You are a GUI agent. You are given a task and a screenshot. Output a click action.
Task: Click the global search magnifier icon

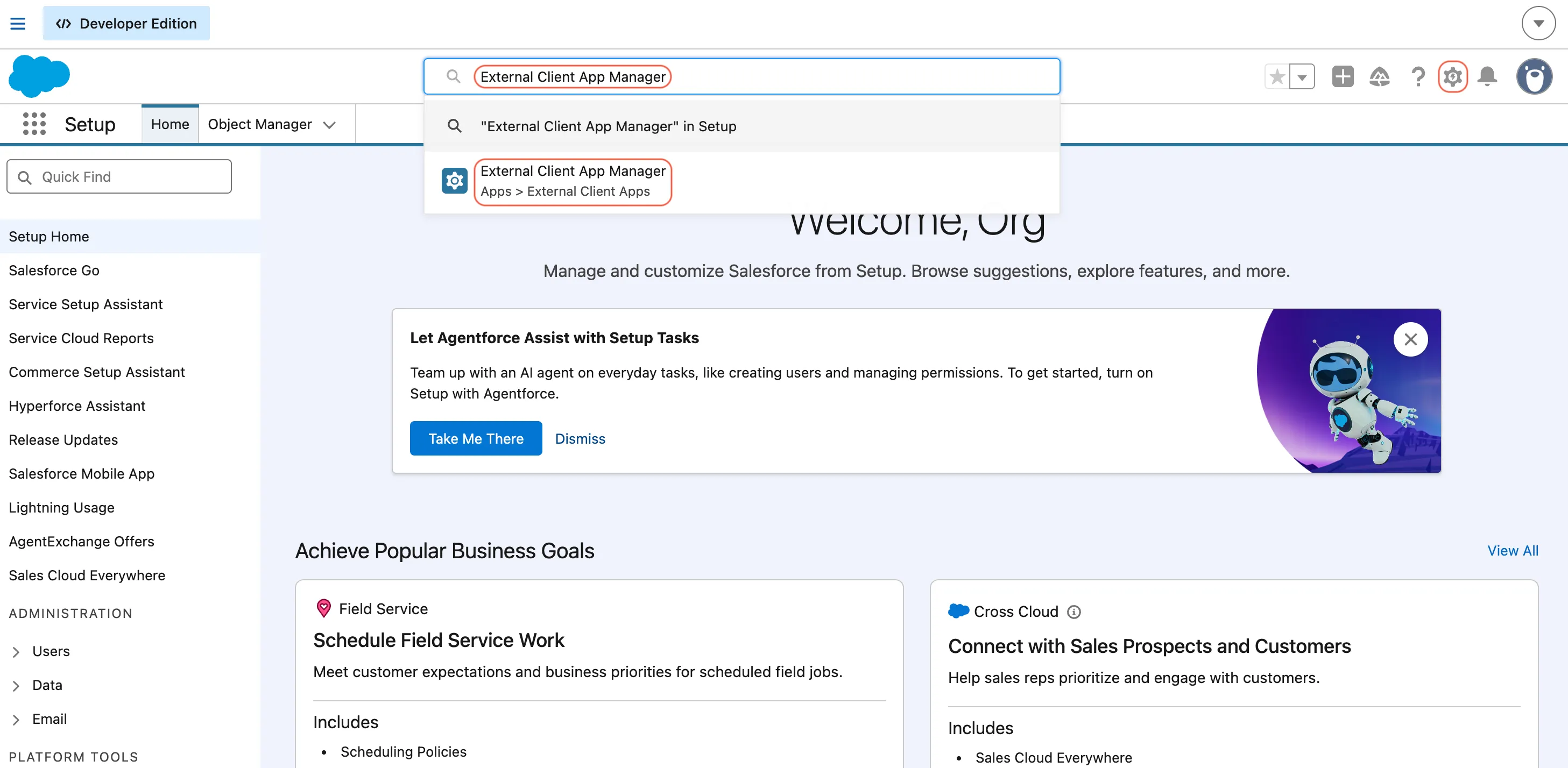pyautogui.click(x=453, y=77)
